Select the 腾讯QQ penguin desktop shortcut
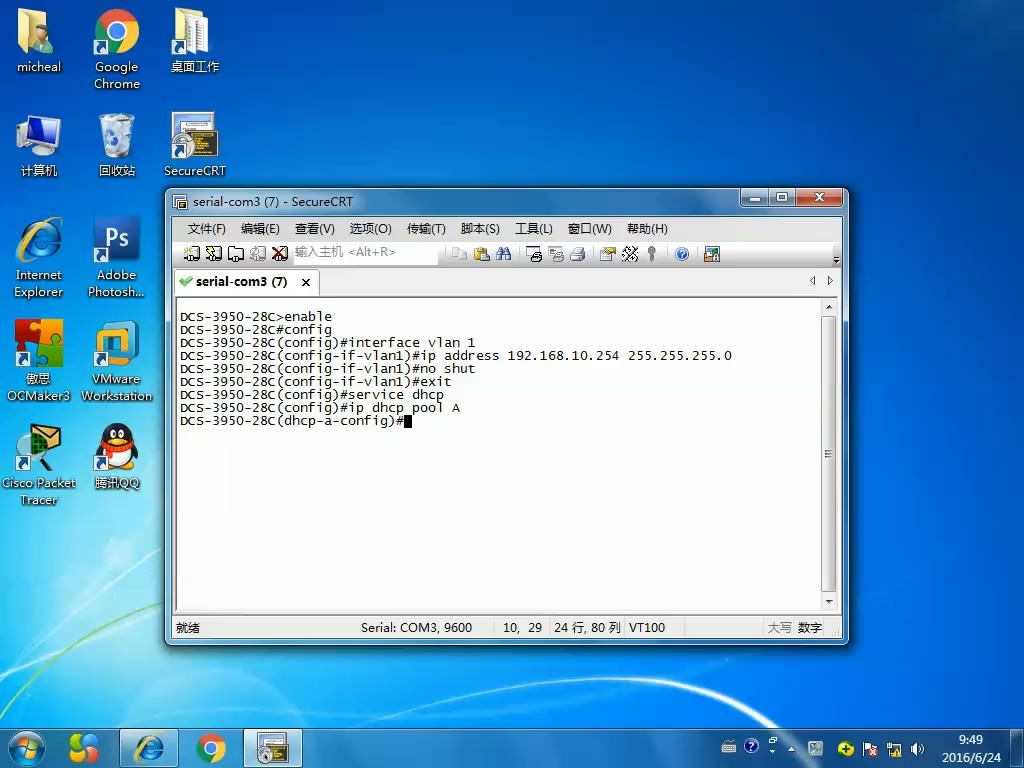The height and width of the screenshot is (768, 1024). (117, 456)
